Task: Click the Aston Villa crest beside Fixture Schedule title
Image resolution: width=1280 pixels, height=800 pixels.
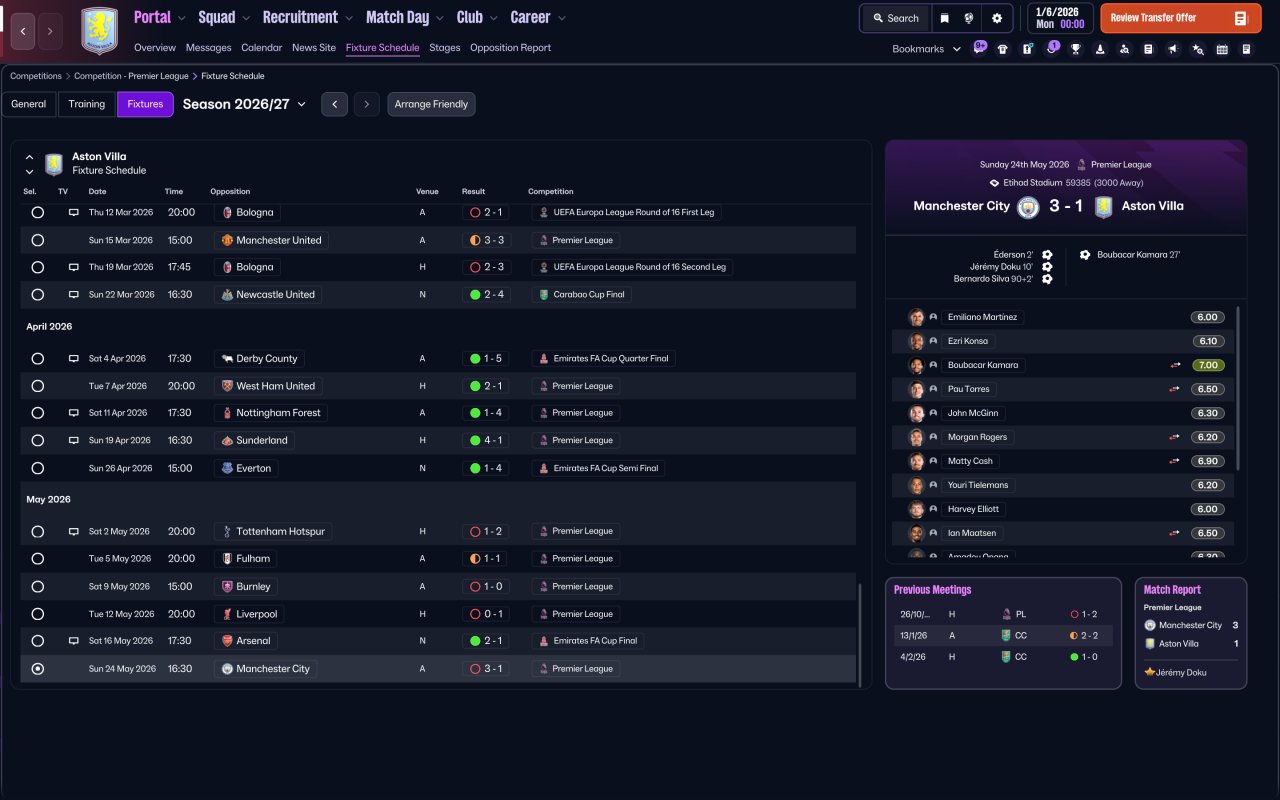Action: coord(54,163)
